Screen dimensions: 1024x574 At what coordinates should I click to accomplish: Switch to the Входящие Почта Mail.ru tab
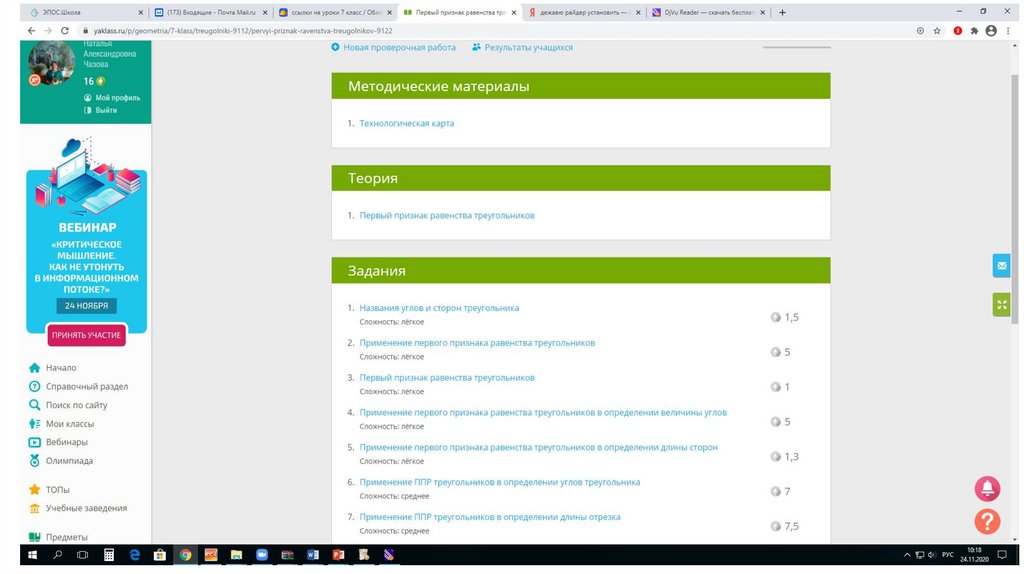[x=210, y=12]
